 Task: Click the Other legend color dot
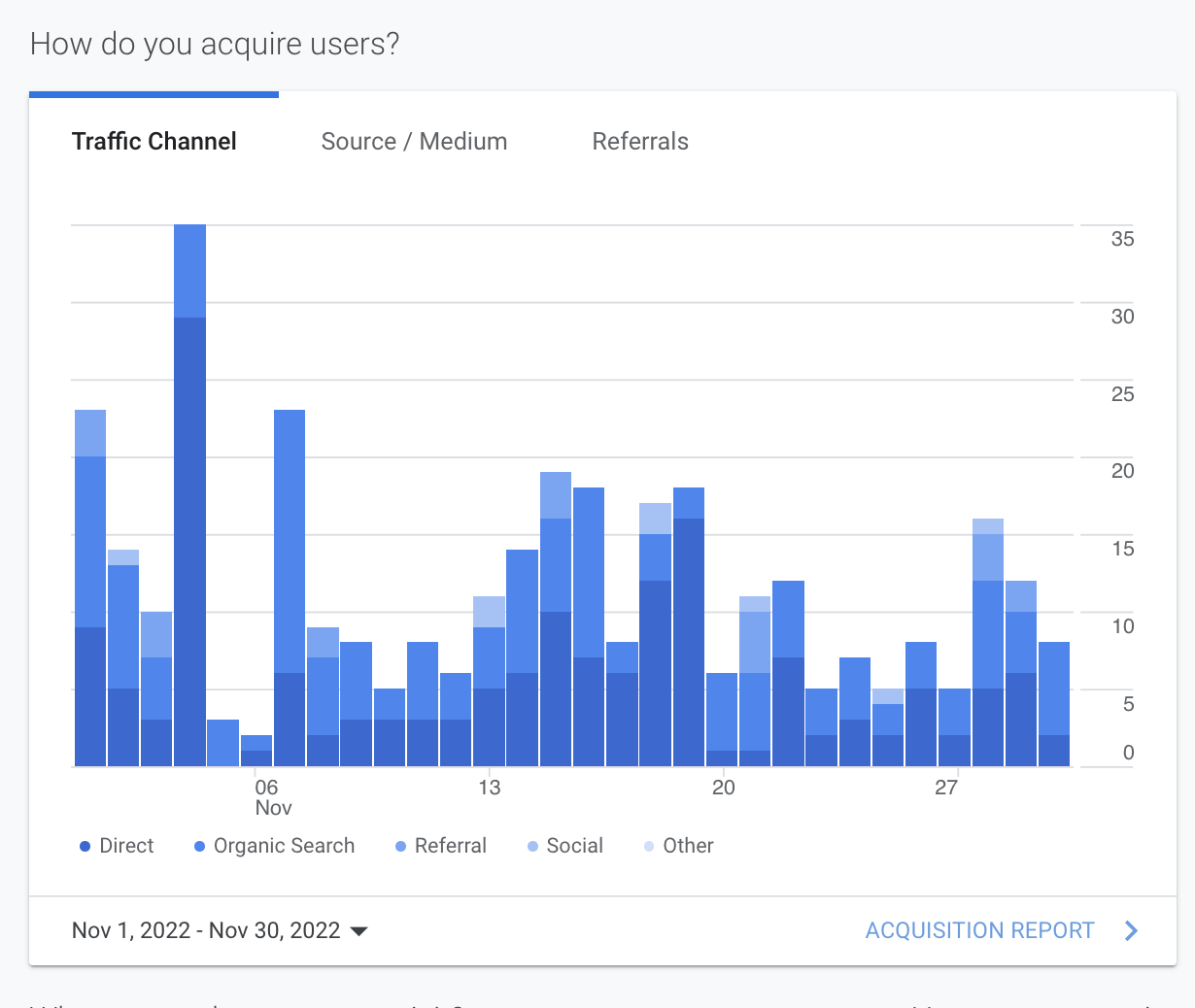(x=649, y=847)
